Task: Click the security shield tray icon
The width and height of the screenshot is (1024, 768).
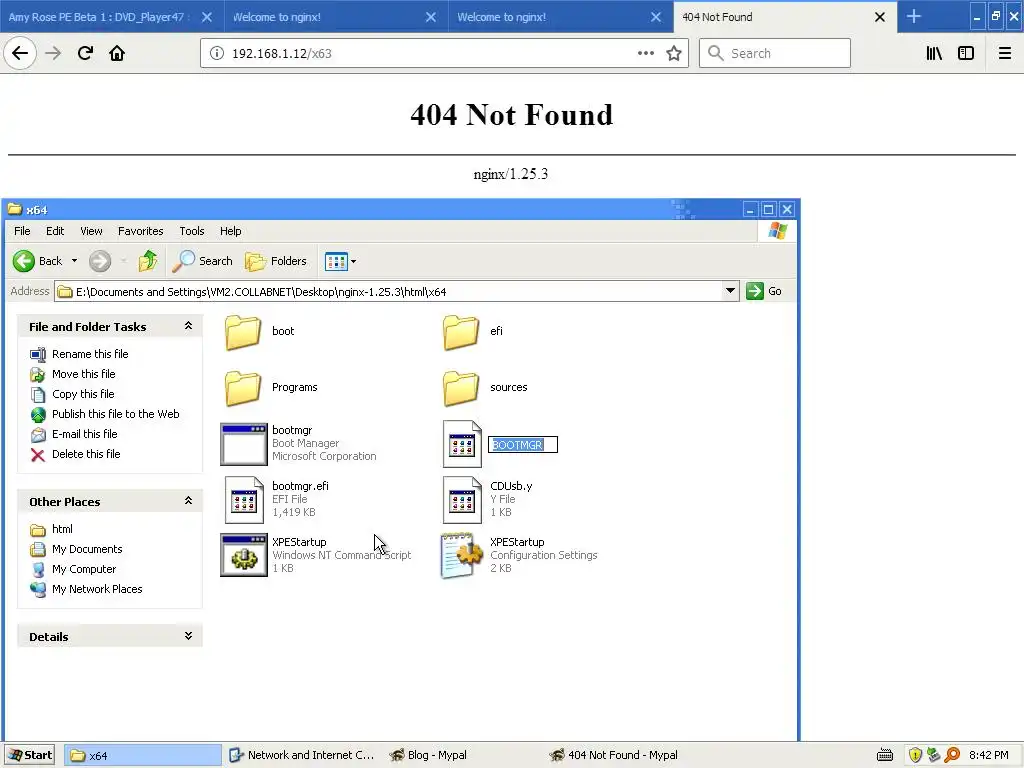Action: point(915,756)
